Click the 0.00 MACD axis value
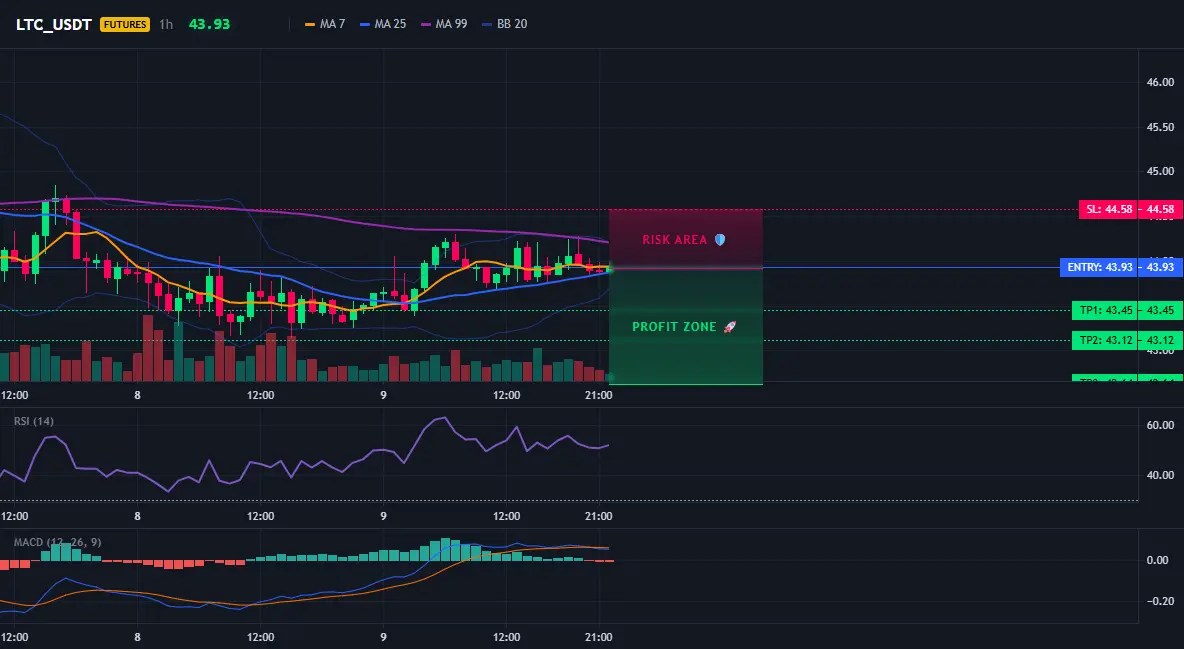Image resolution: width=1184 pixels, height=649 pixels. 1158,561
